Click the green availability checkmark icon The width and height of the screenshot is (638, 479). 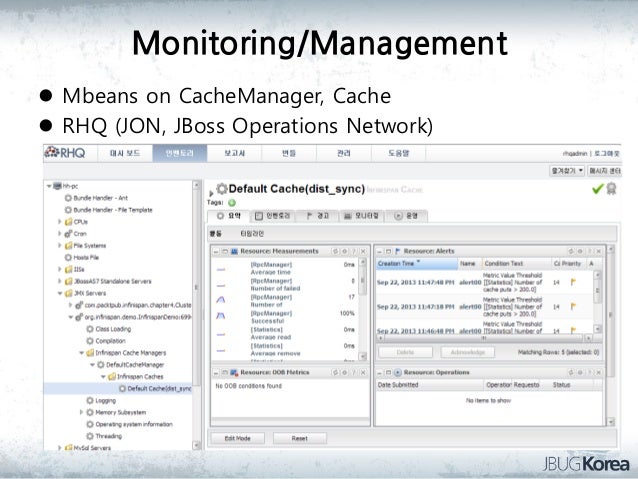coord(597,189)
